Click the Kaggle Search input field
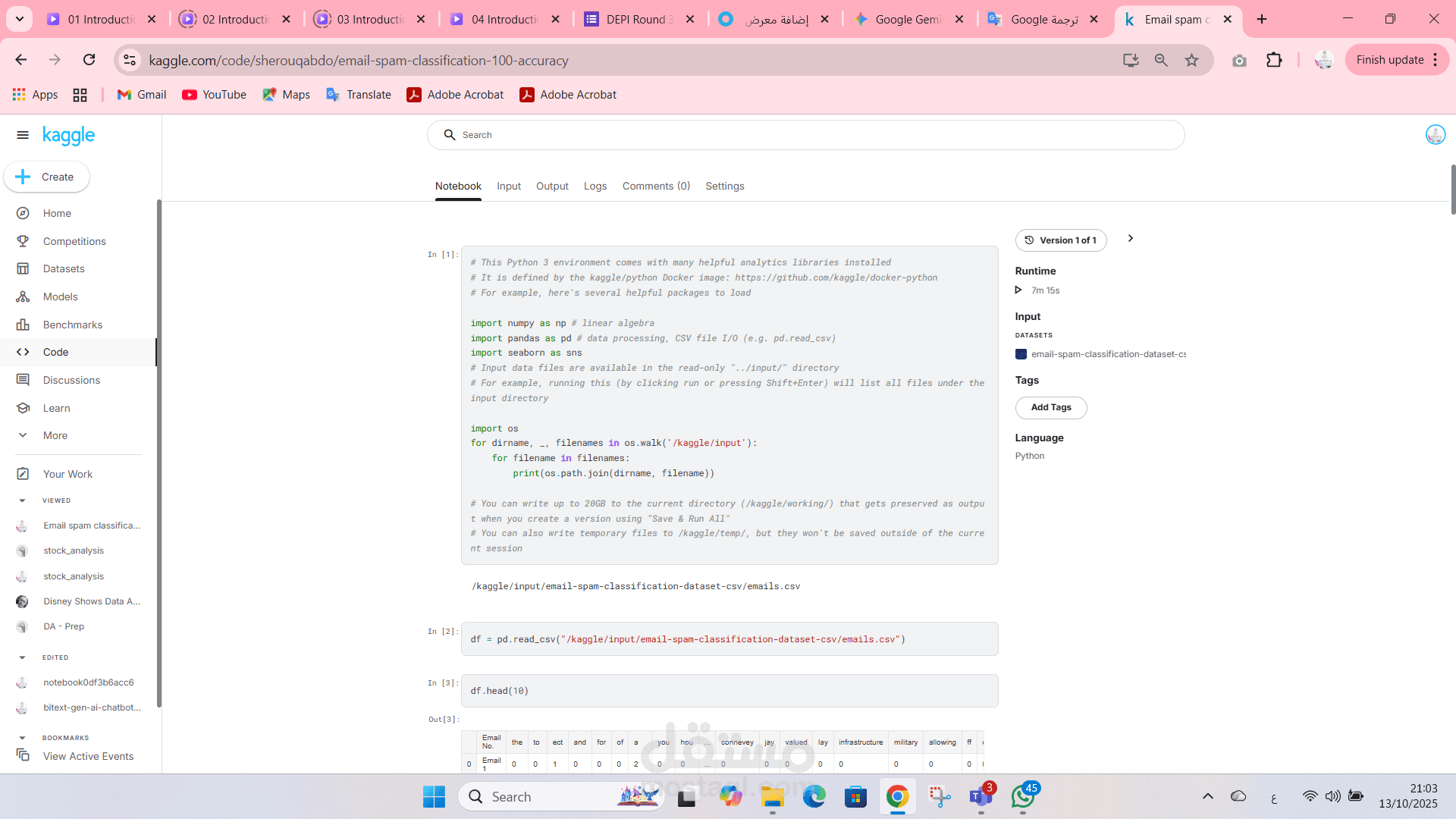Image resolution: width=1456 pixels, height=819 pixels. coord(805,135)
